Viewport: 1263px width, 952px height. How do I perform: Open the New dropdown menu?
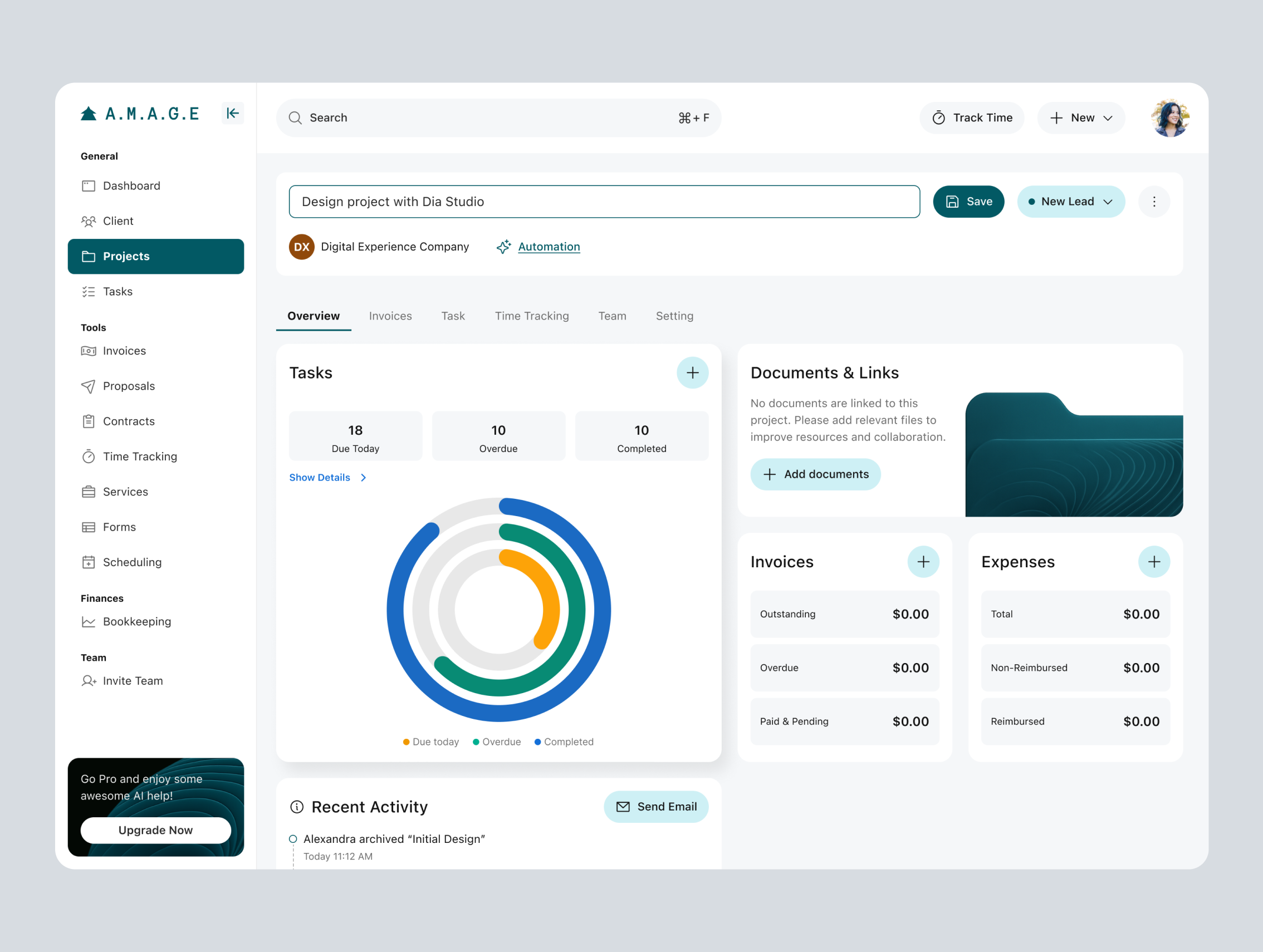[x=1081, y=117]
